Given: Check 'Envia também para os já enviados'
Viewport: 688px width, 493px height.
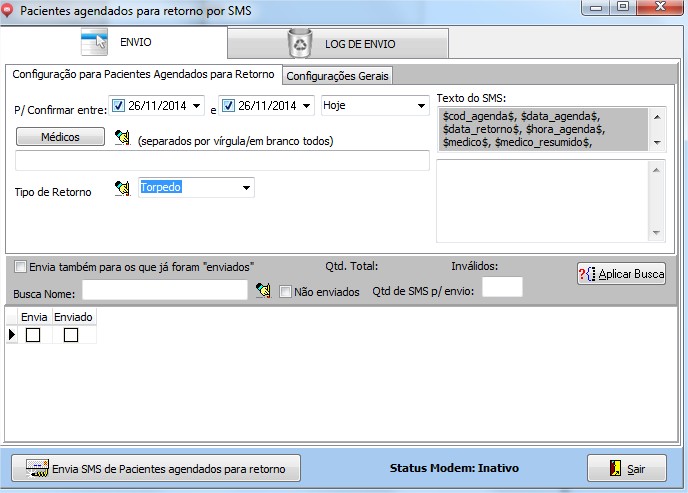Looking at the screenshot, I should point(21,267).
